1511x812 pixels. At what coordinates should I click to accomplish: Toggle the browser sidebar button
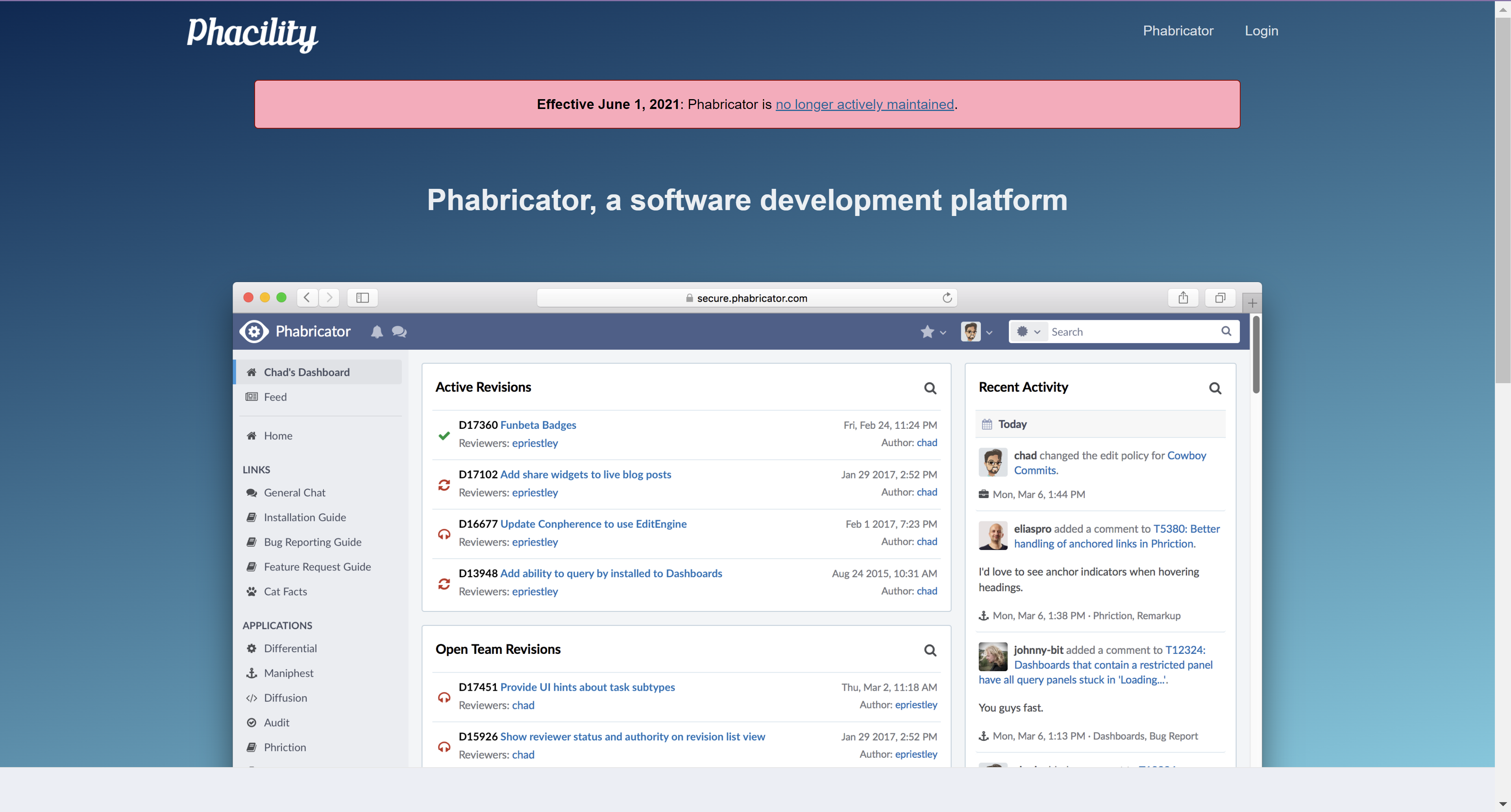point(362,298)
